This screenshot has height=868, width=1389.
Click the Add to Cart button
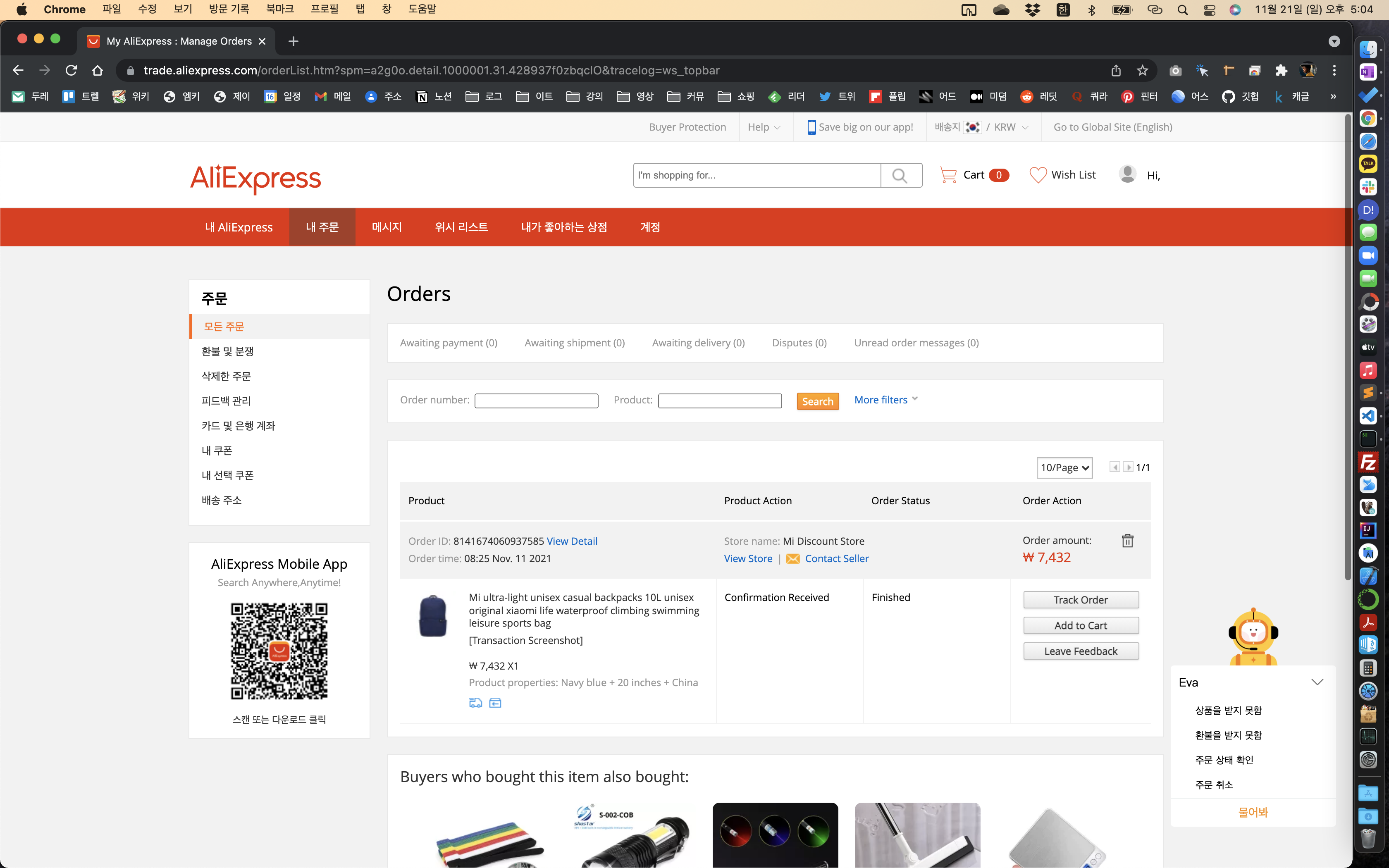[x=1081, y=626]
